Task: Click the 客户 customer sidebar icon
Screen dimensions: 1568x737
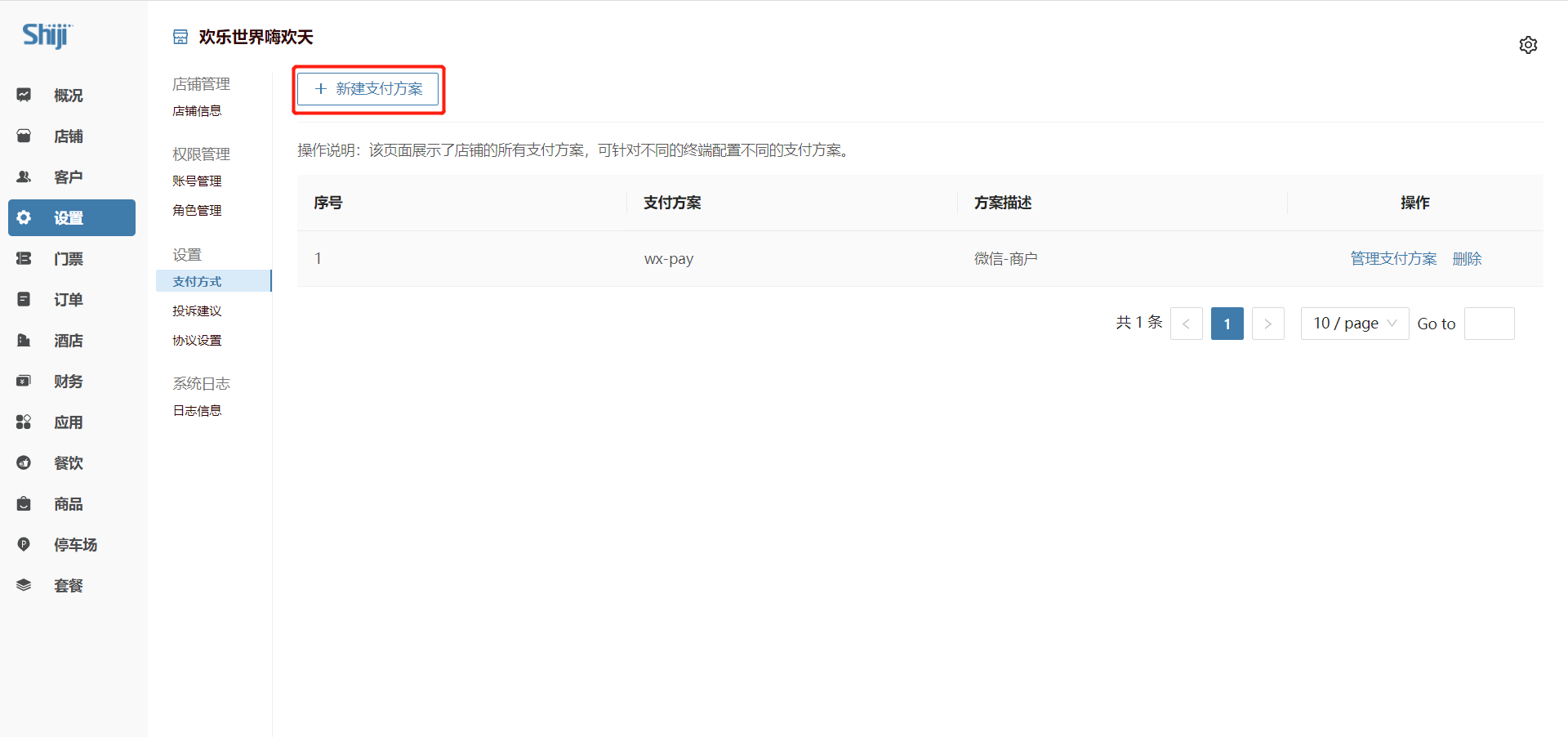Action: tap(24, 176)
